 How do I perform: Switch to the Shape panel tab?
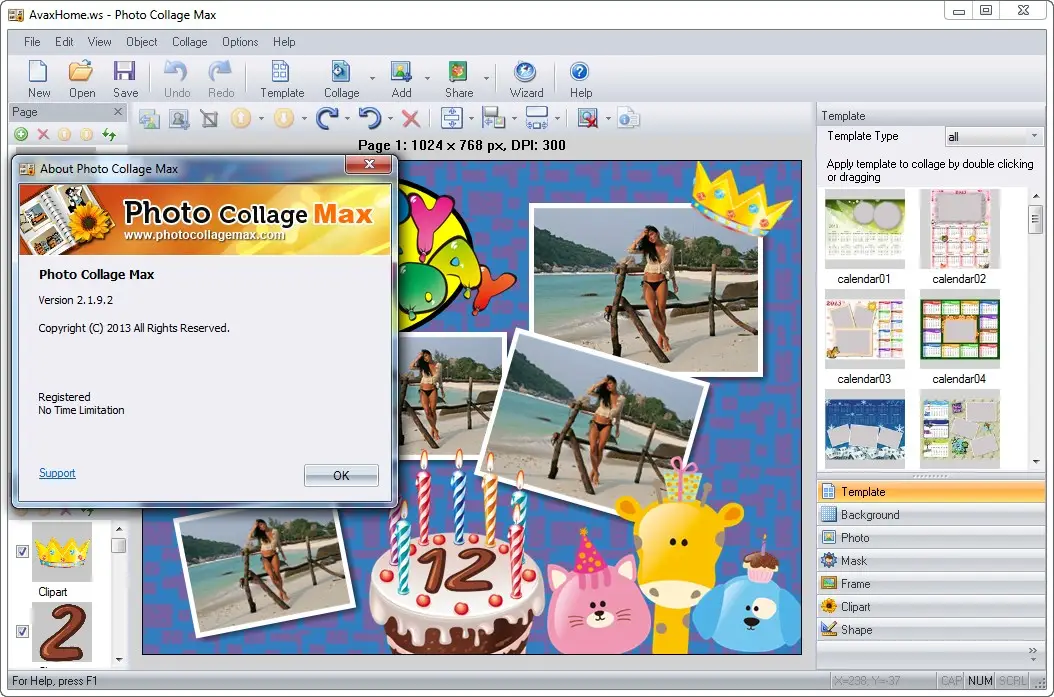[931, 630]
